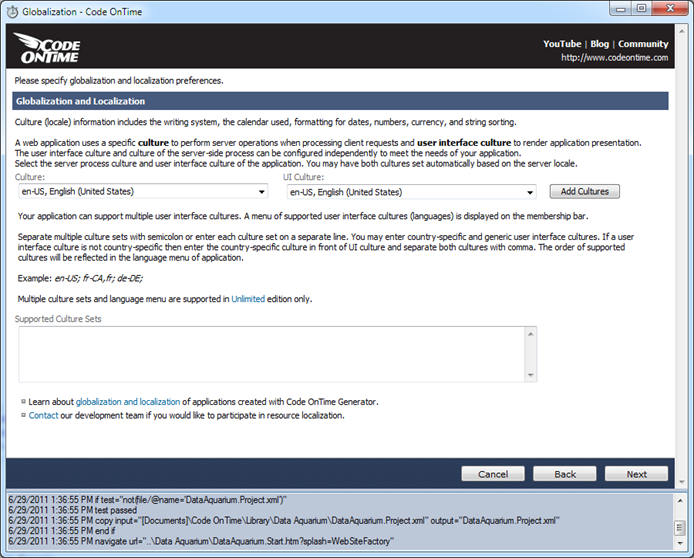The height and width of the screenshot is (558, 694).
Task: Click the 'Culture:' label above first dropdown
Action: tap(30, 177)
